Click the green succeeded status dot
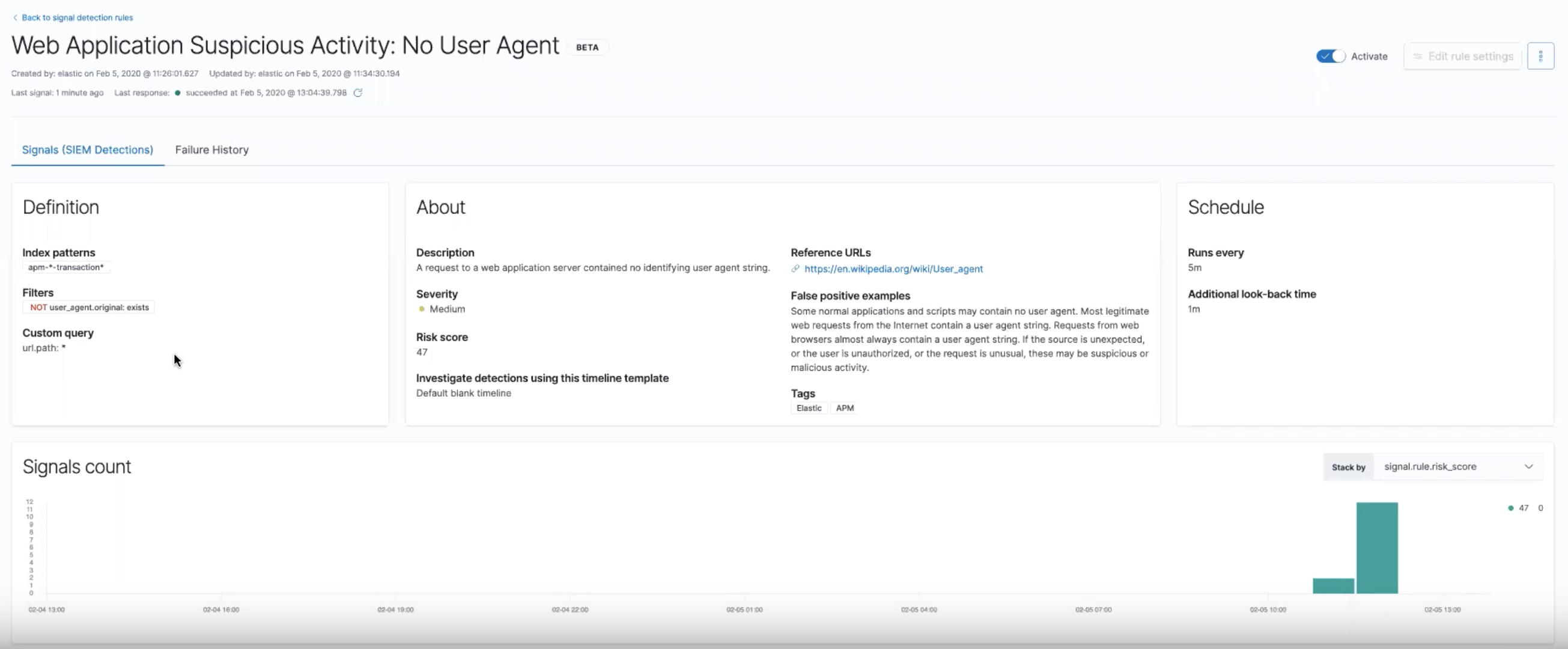Viewport: 1568px width, 649px height. tap(178, 93)
